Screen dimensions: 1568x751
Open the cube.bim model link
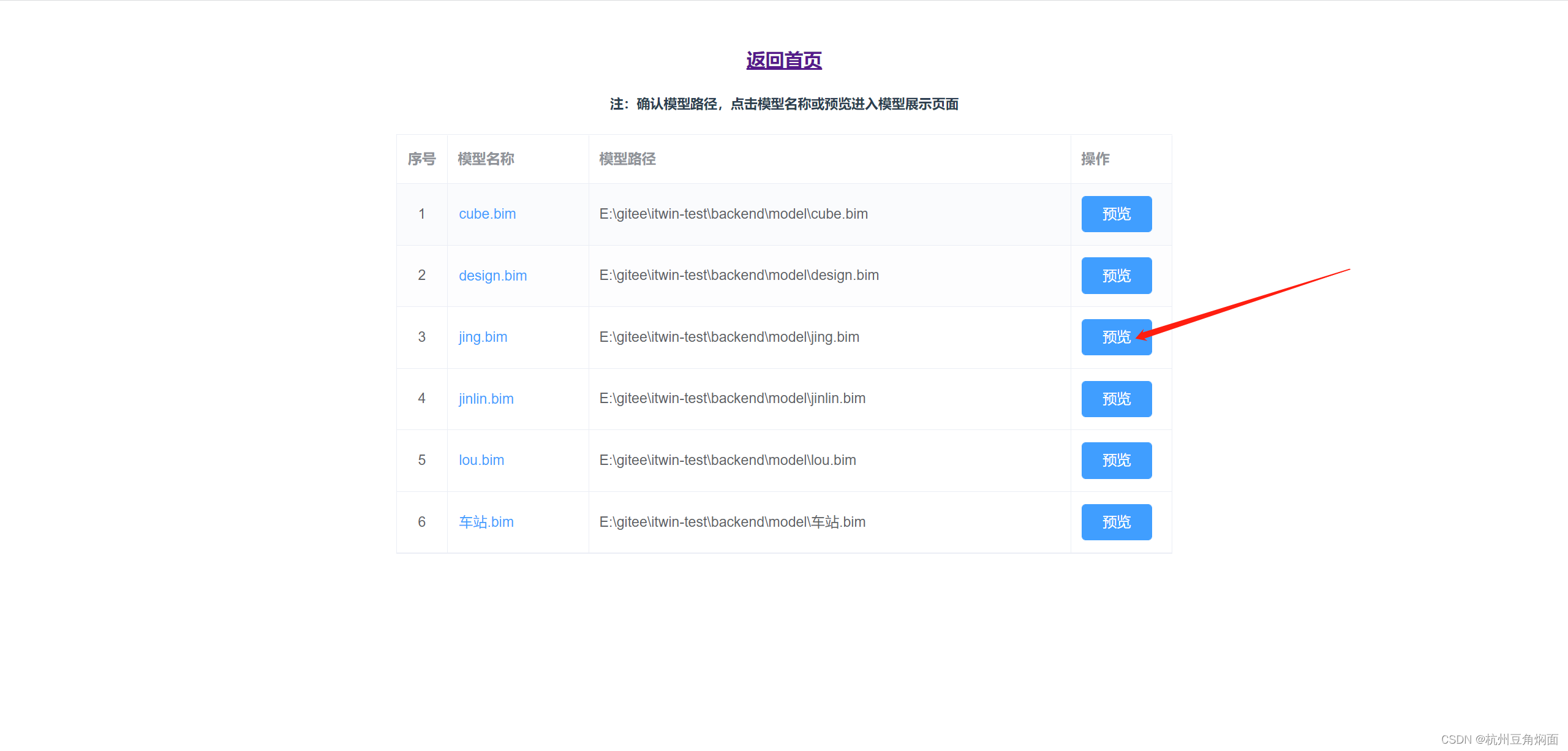tap(487, 214)
